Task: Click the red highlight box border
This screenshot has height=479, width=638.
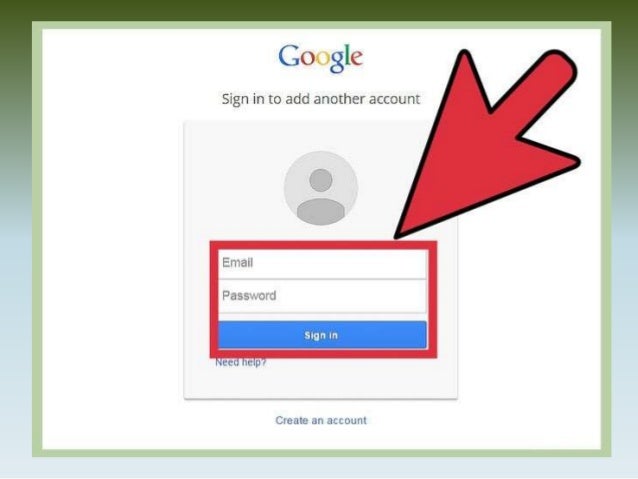Action: [x=323, y=245]
